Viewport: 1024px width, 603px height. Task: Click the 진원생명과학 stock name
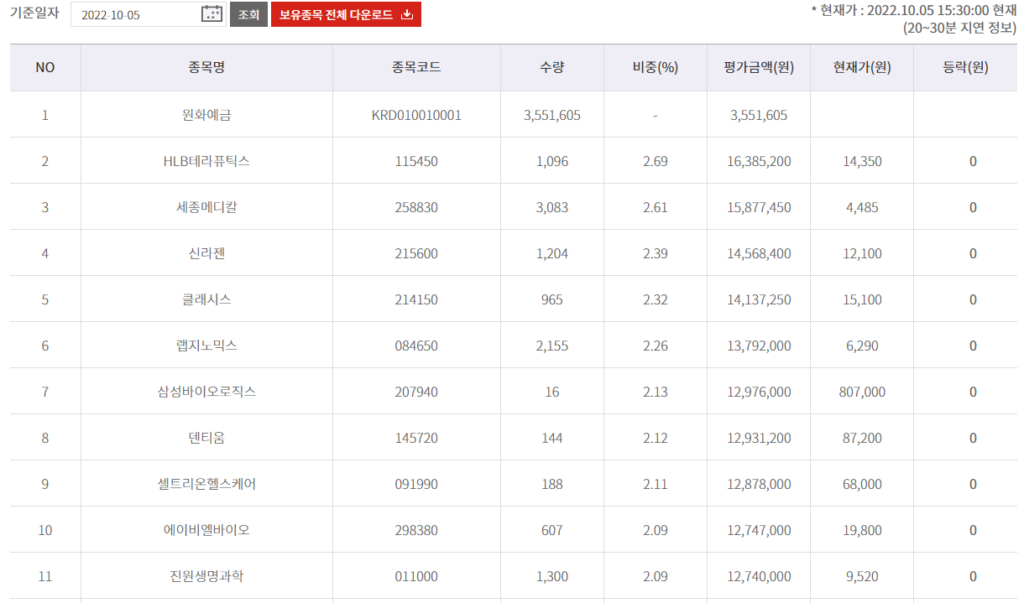[206, 576]
